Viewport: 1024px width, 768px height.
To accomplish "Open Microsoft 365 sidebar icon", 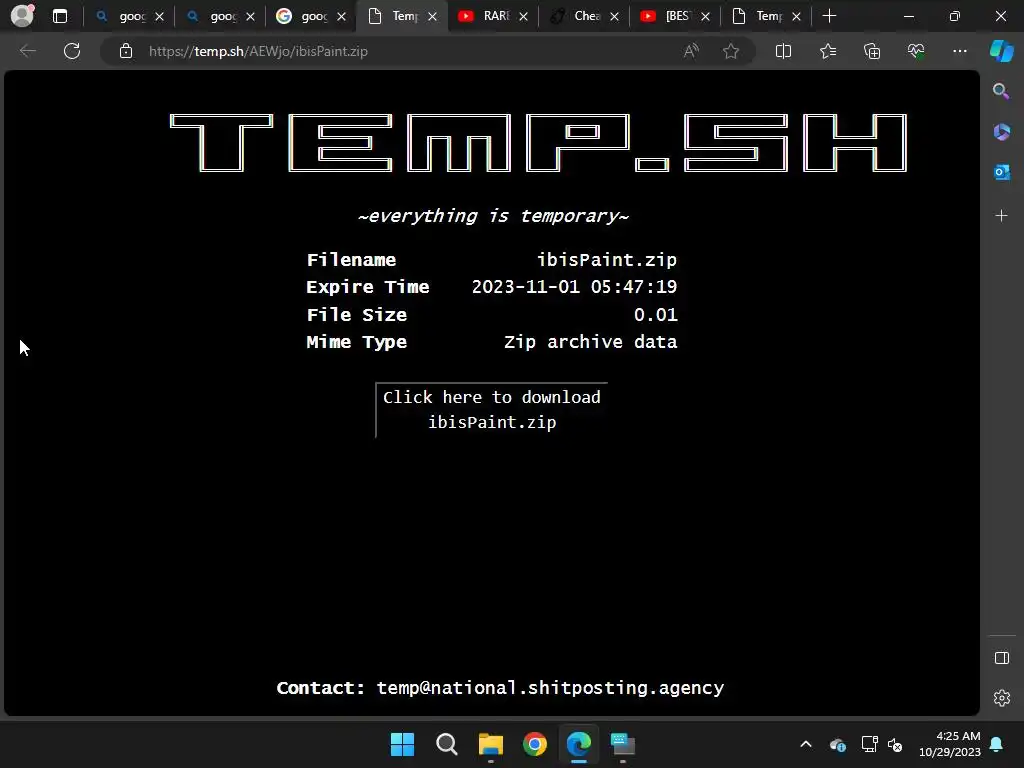I will pos(1001,132).
